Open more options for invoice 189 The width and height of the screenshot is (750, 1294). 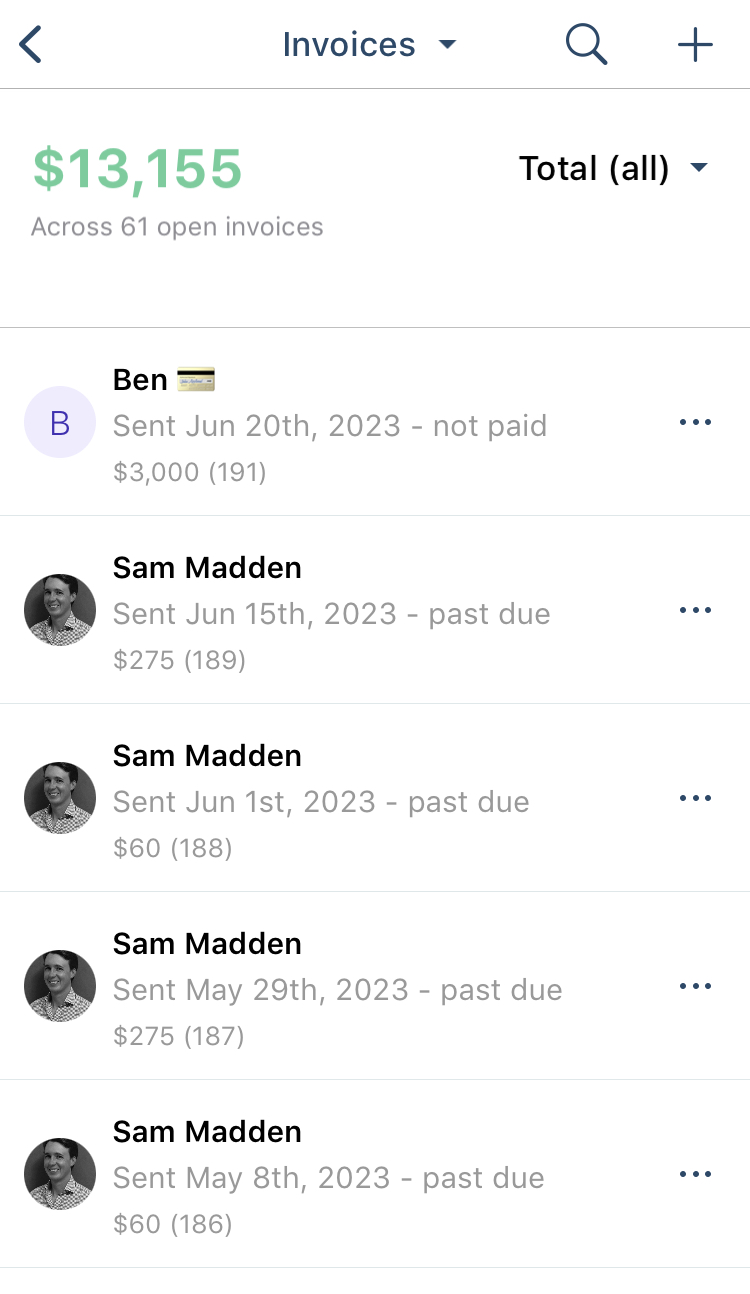coord(695,610)
